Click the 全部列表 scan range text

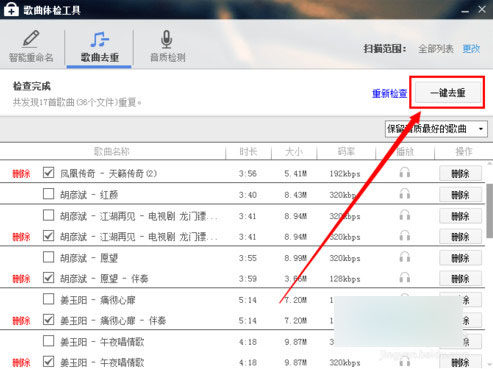[436, 49]
